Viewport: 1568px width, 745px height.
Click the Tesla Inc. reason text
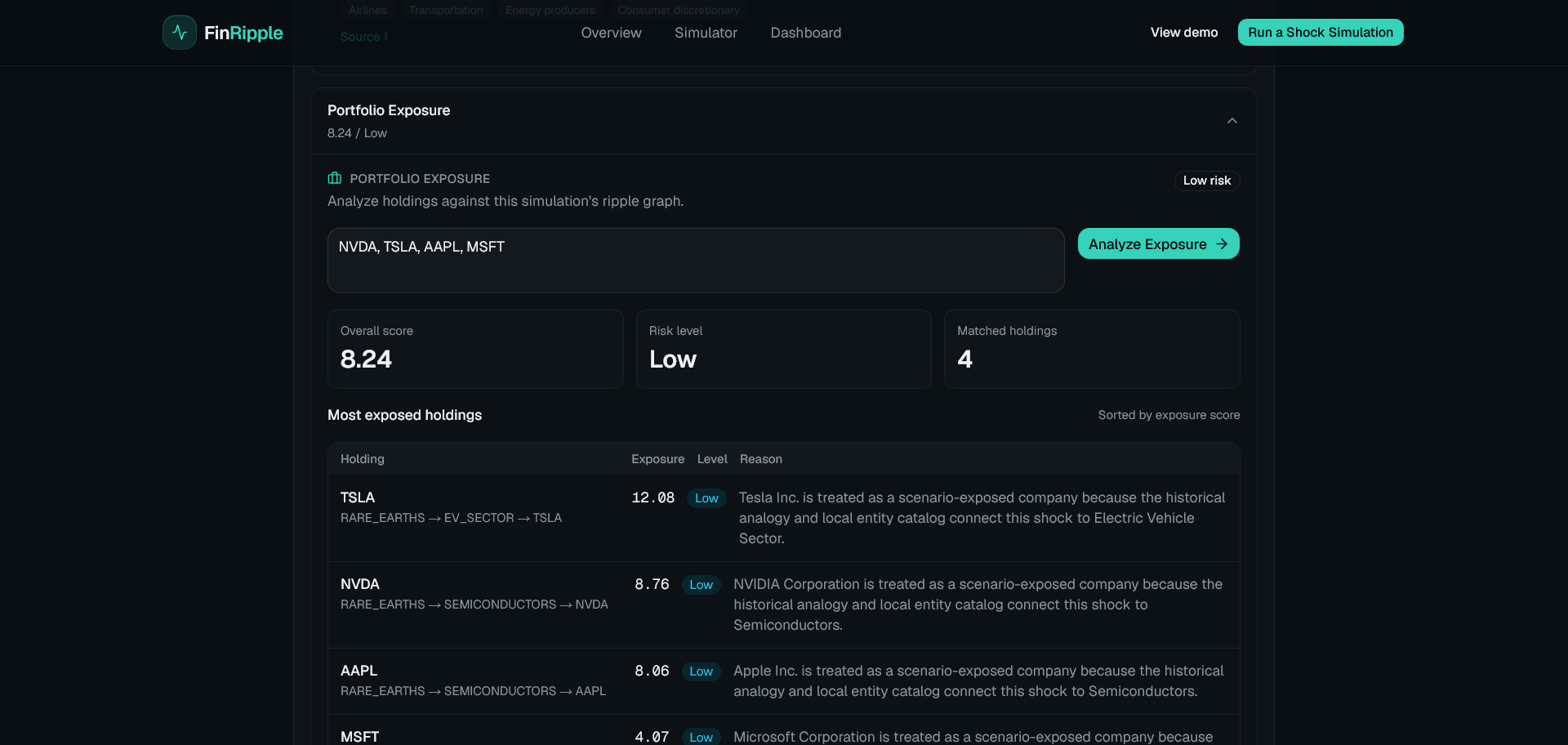(x=982, y=518)
